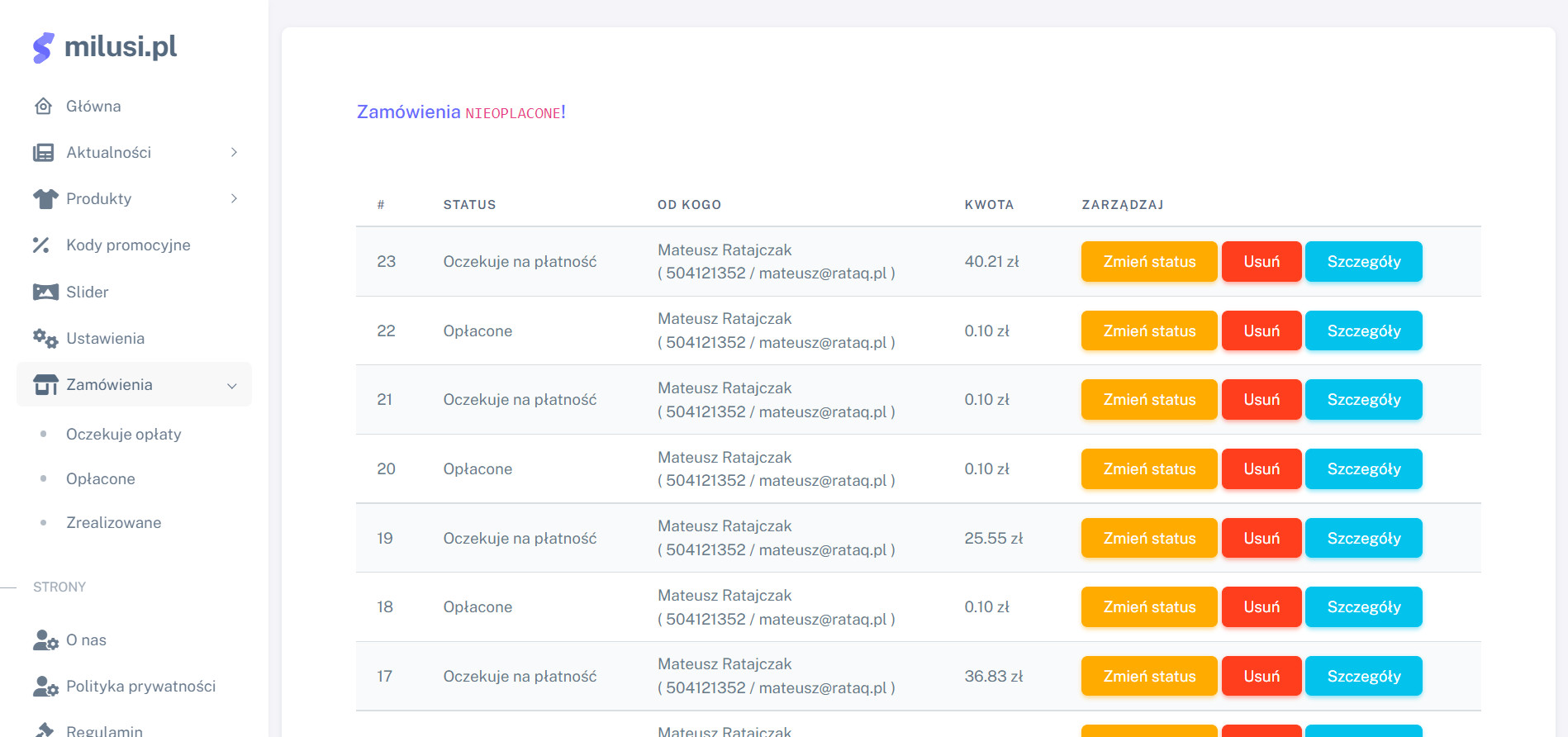This screenshot has width=1568, height=737.
Task: Click the STATUS column header
Action: [469, 205]
